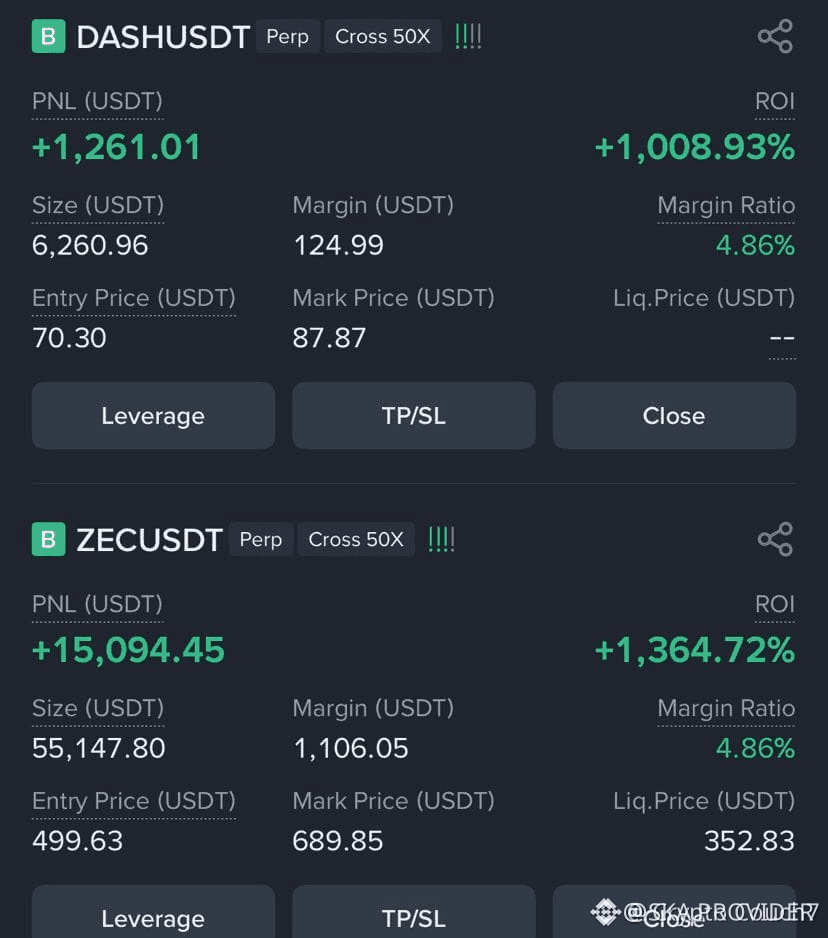Open ZECUSDT Cross 50X margin mode
The height and width of the screenshot is (938, 828).
coord(356,540)
